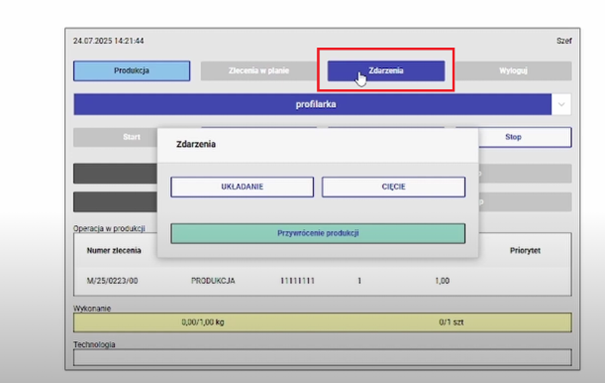
Task: Click the Stop button
Action: coord(525,137)
